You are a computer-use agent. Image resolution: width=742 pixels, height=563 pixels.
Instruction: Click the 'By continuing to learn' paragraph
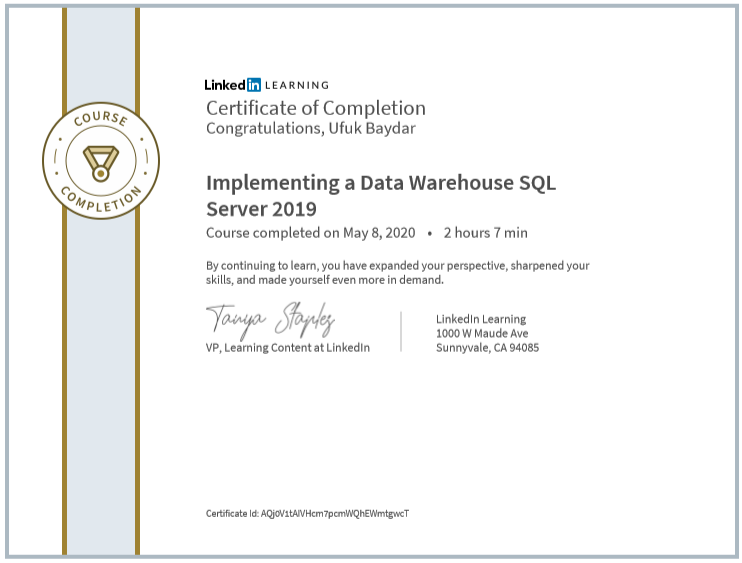[x=398, y=273]
